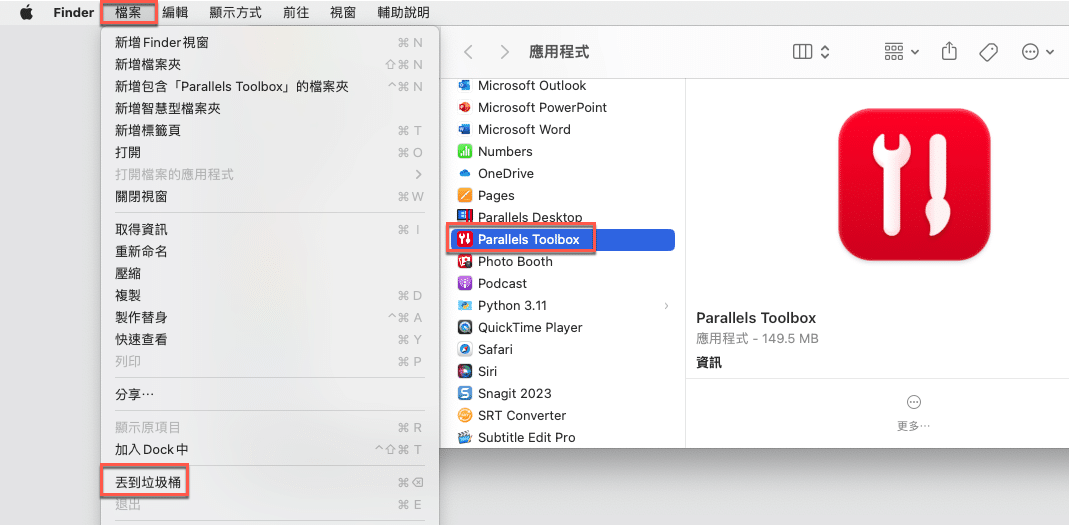Select the Numbers app icon
The width and height of the screenshot is (1069, 525).
(465, 151)
